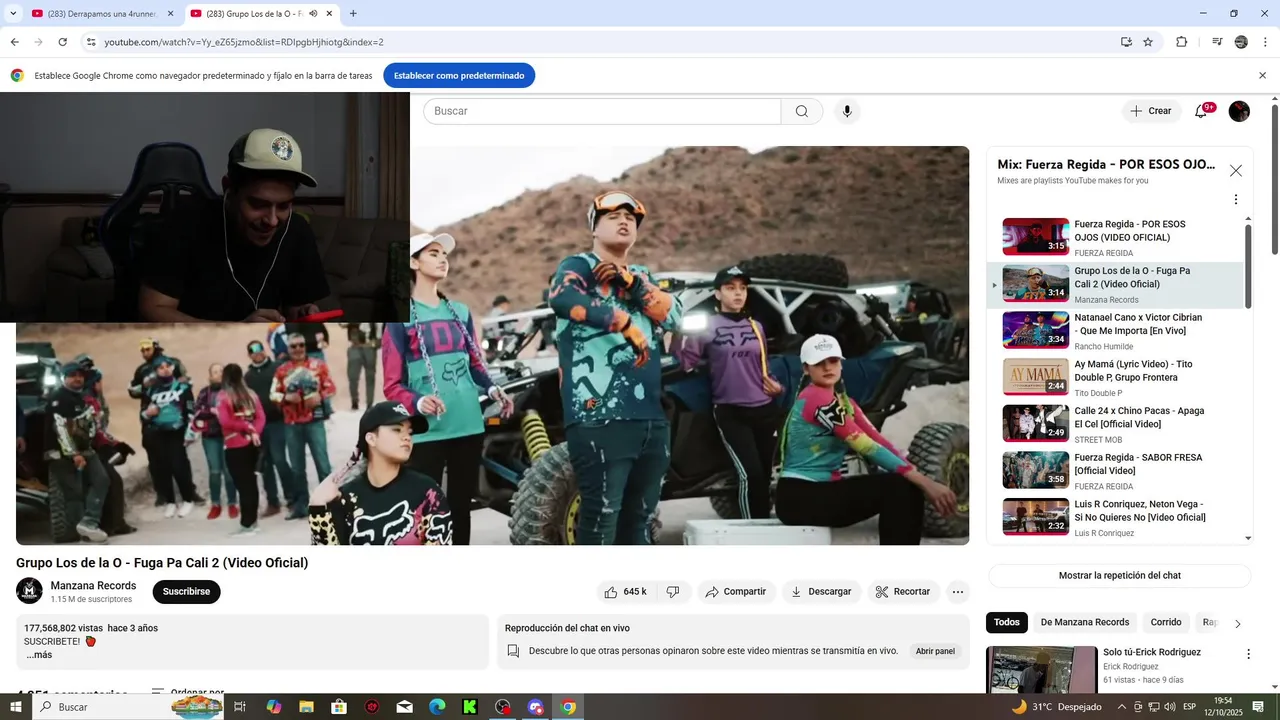Play Calle 24 Apaga El Cel thumbnail
1280x720 pixels.
(1036, 423)
